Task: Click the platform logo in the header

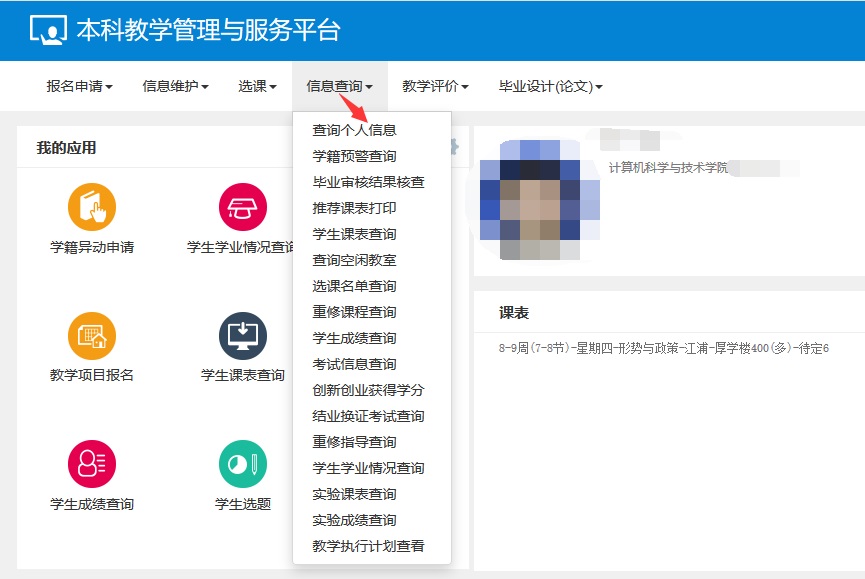Action: (46, 31)
